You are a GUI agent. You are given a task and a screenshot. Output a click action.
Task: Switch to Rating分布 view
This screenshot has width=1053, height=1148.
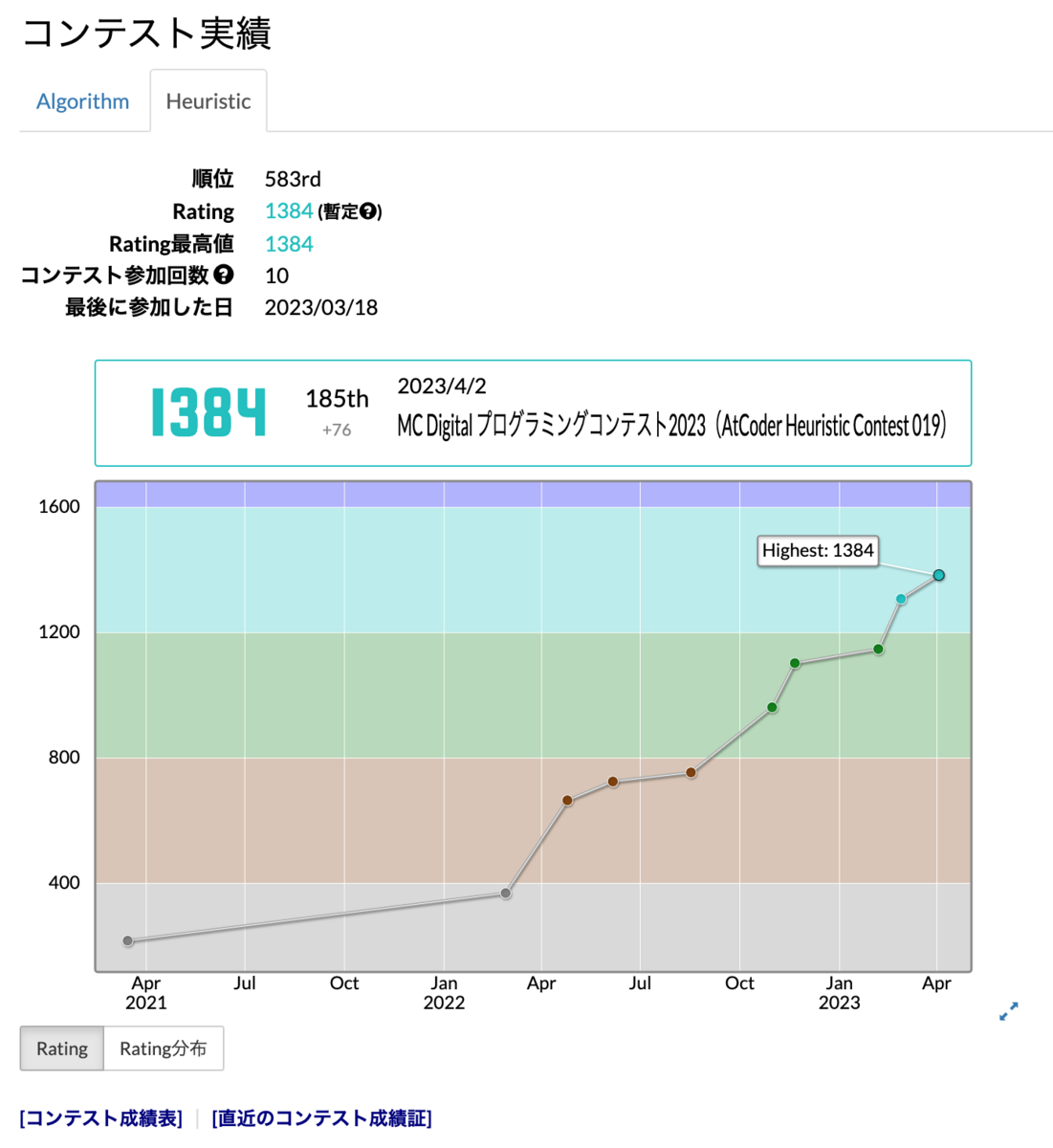[x=163, y=1049]
